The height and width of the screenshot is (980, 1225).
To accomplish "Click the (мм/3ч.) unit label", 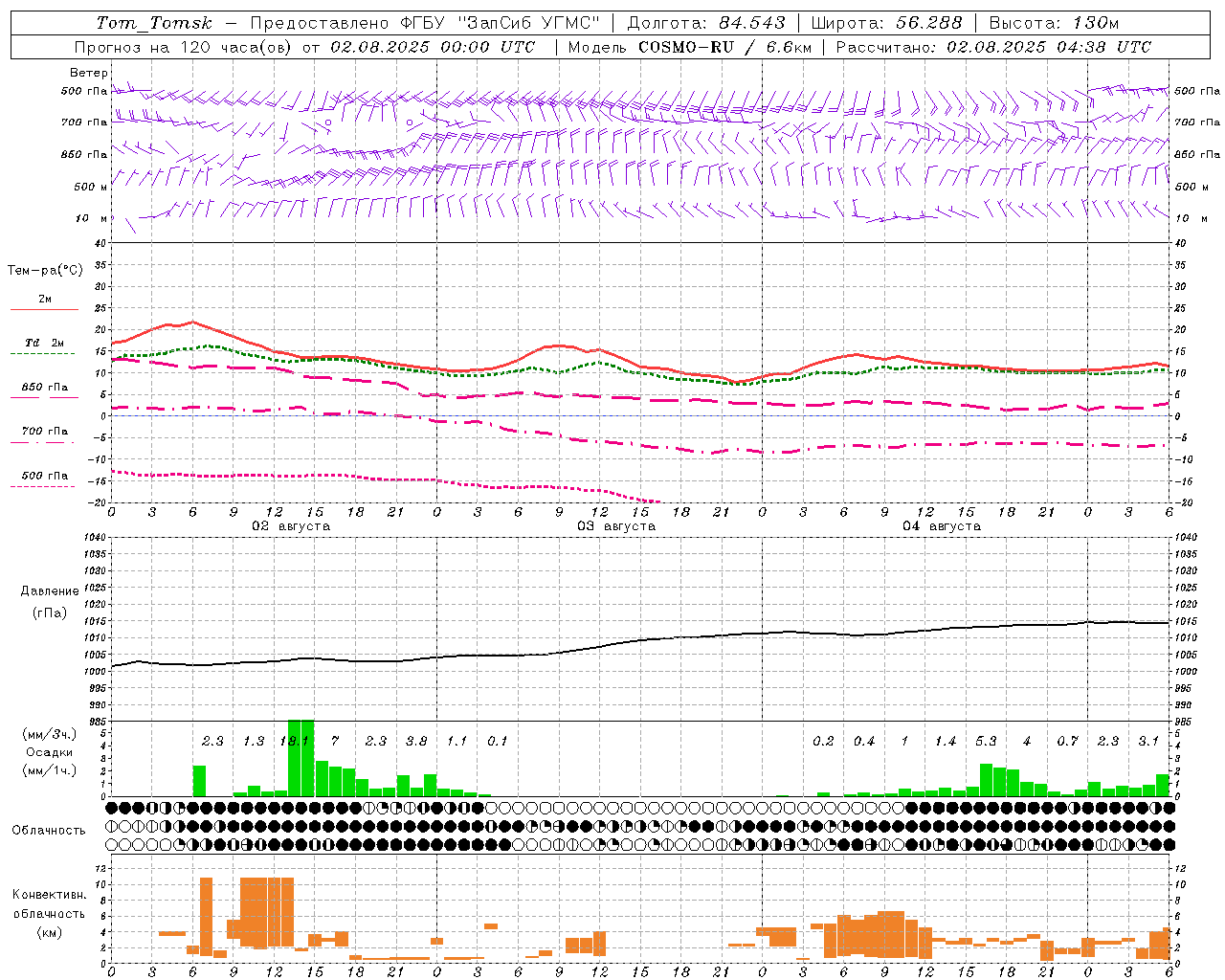I will tap(49, 735).
